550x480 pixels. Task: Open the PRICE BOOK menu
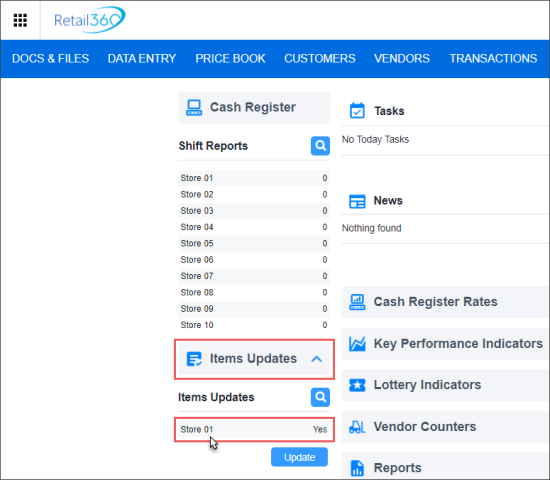tap(230, 59)
